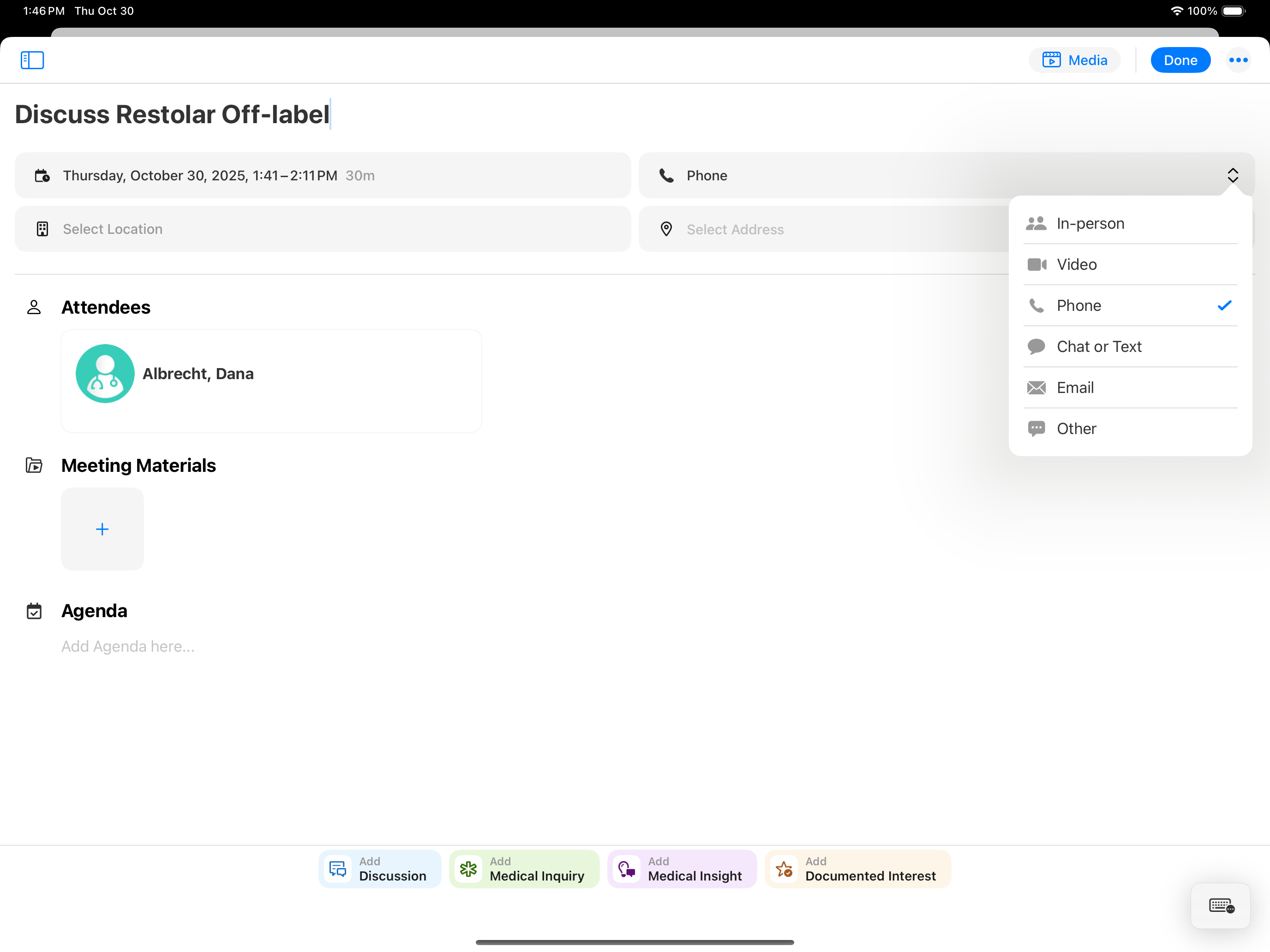Collapse the Phone channel dropdown chevrons
The width and height of the screenshot is (1270, 952).
1232,175
